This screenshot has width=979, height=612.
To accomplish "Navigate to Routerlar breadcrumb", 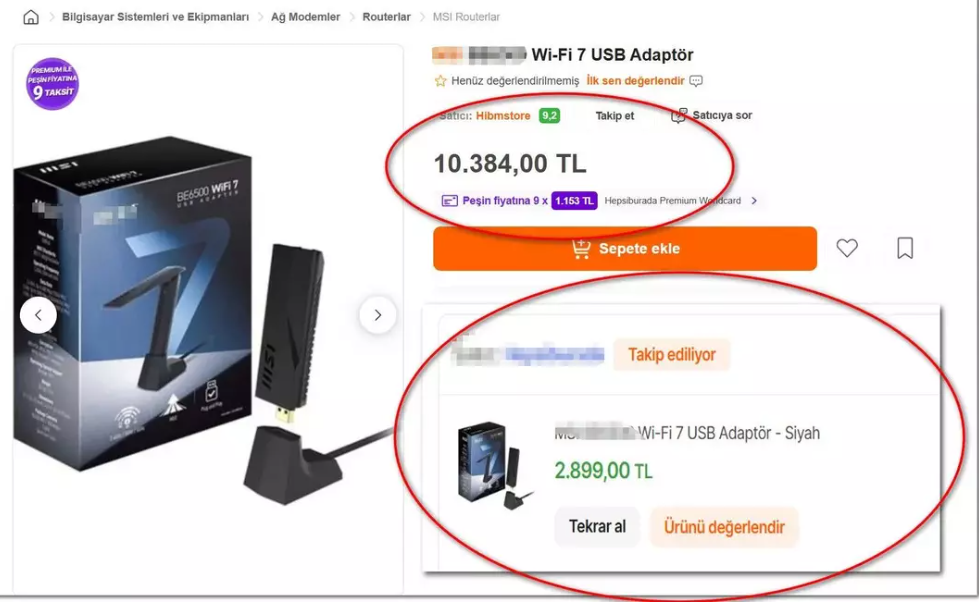I will tap(386, 17).
